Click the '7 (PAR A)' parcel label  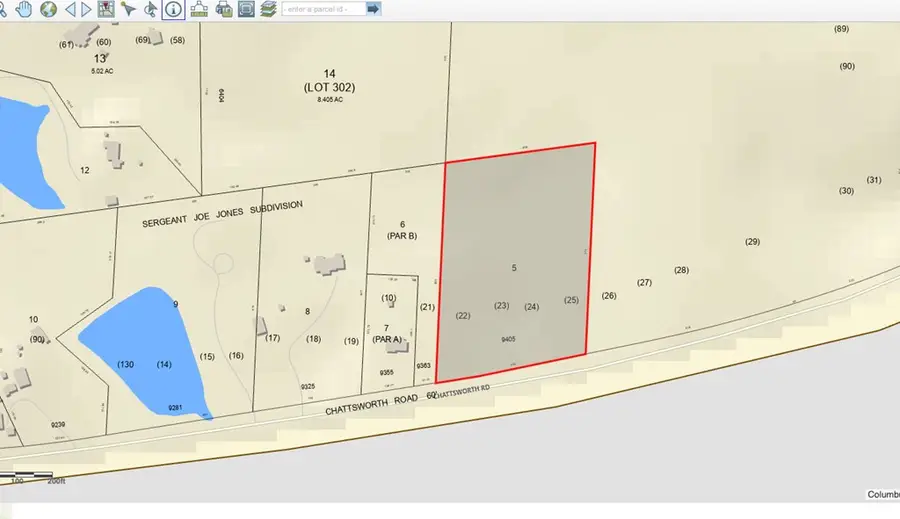click(387, 334)
